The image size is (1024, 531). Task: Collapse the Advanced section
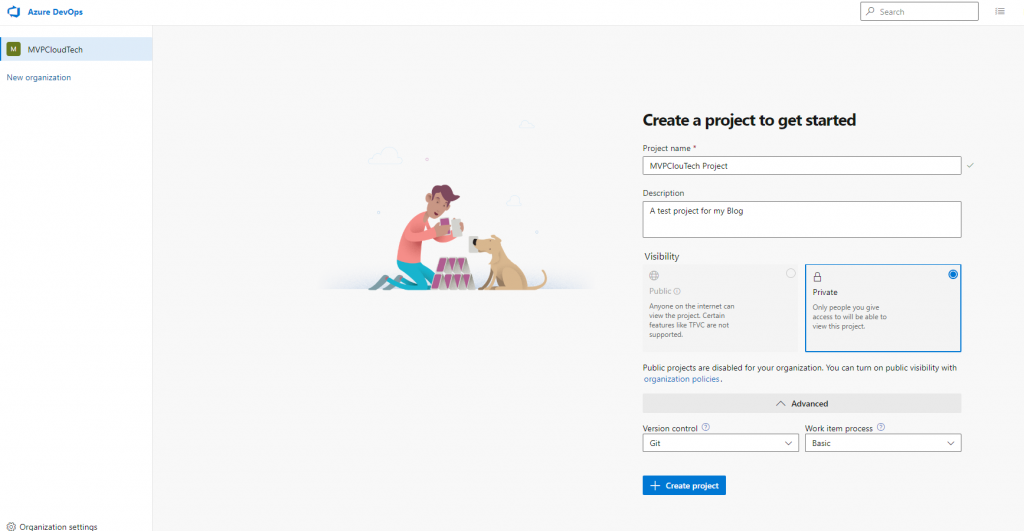(x=802, y=403)
